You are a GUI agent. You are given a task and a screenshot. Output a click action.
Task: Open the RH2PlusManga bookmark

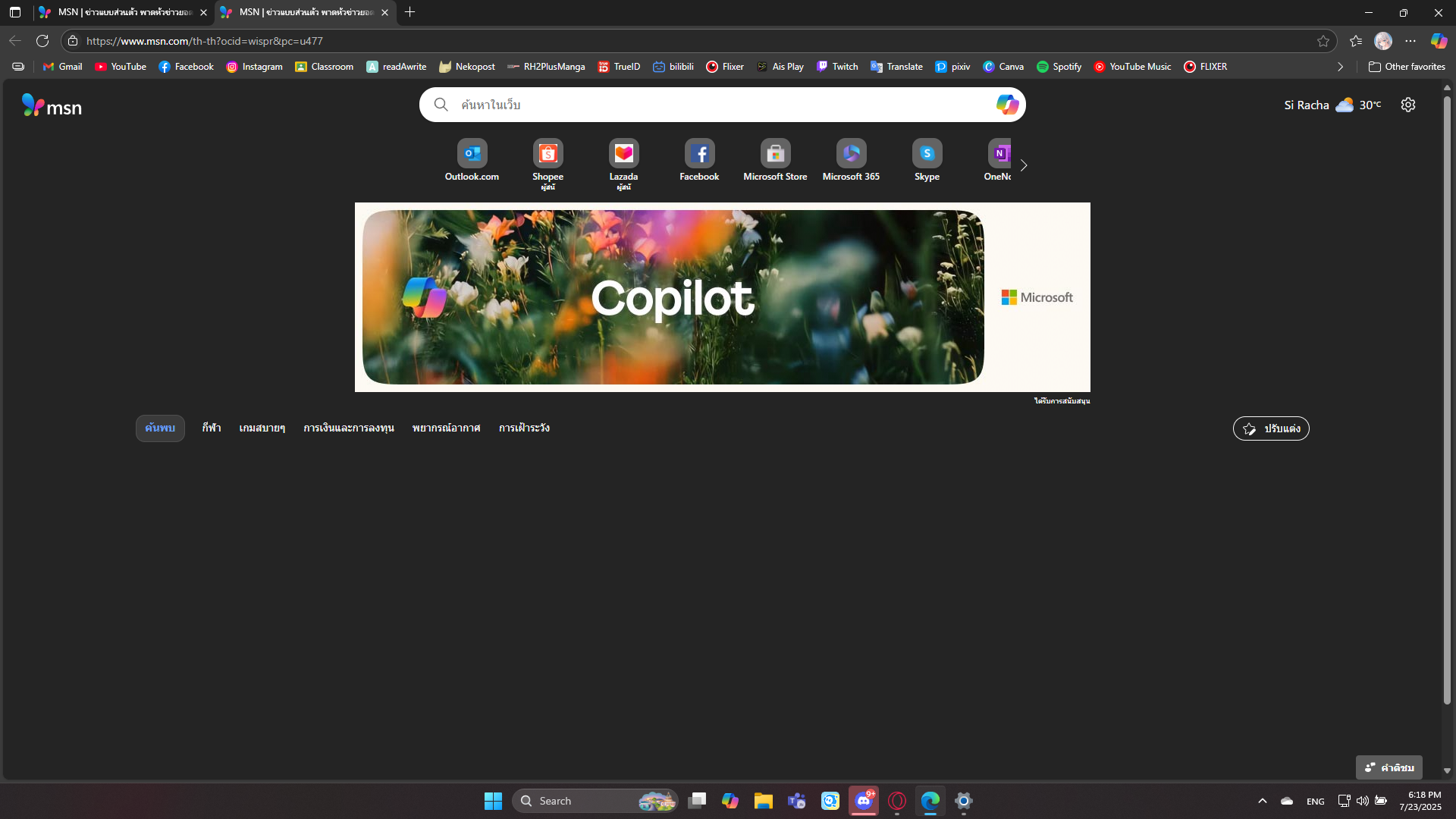tap(546, 67)
